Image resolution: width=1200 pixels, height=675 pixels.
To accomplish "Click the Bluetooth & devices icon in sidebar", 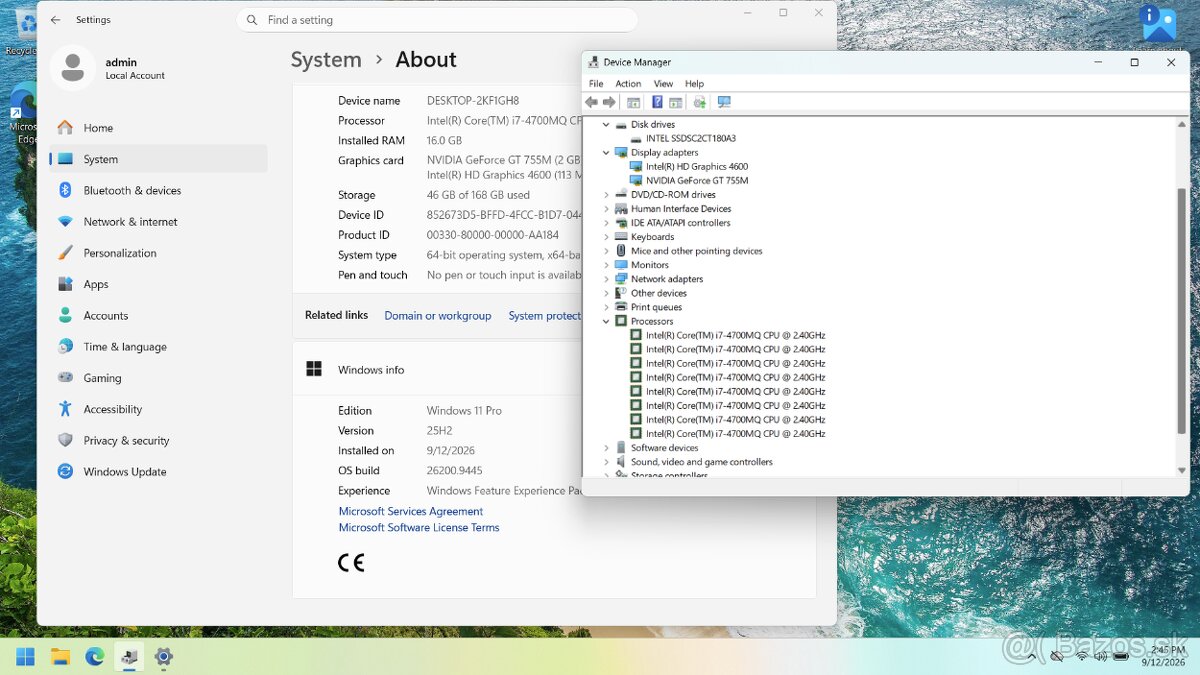I will [65, 190].
